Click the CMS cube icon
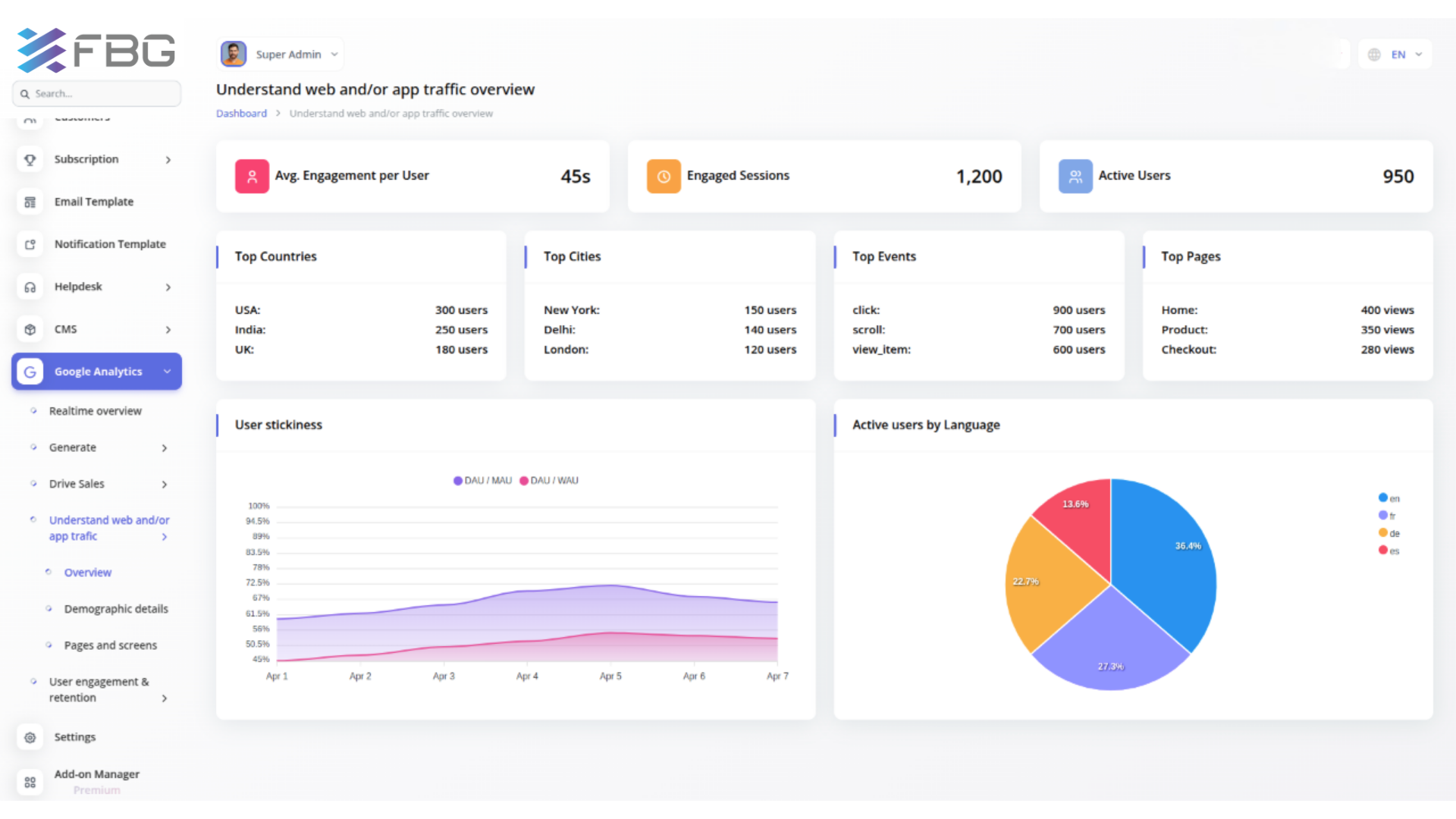 [x=30, y=329]
